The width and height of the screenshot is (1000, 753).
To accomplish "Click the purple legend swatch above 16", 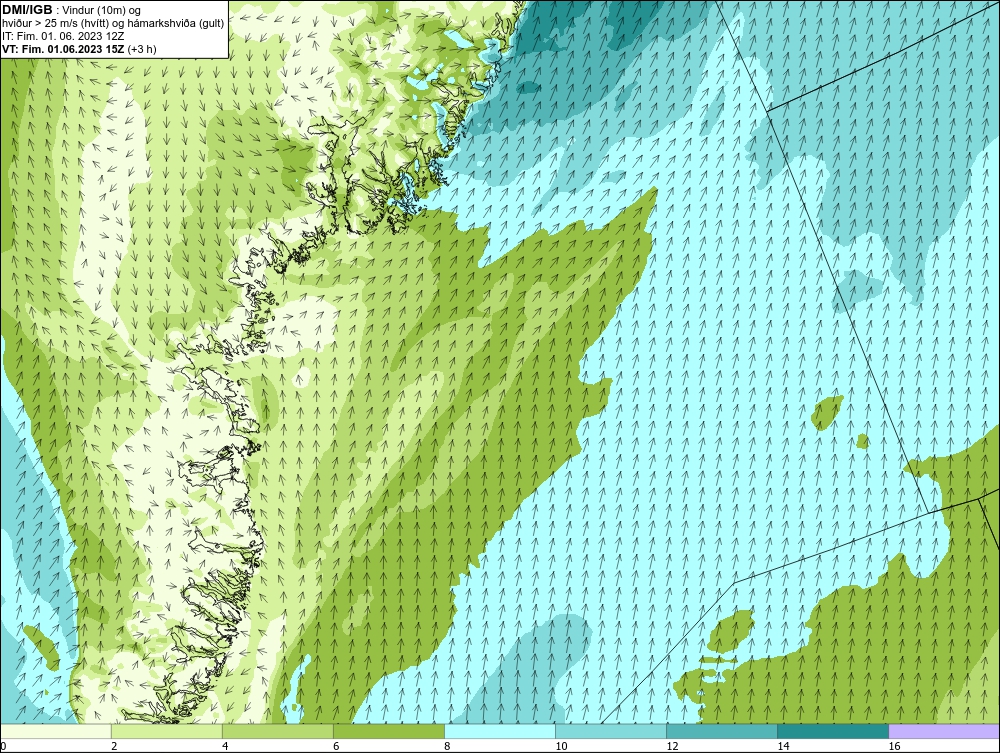I will pos(944,731).
